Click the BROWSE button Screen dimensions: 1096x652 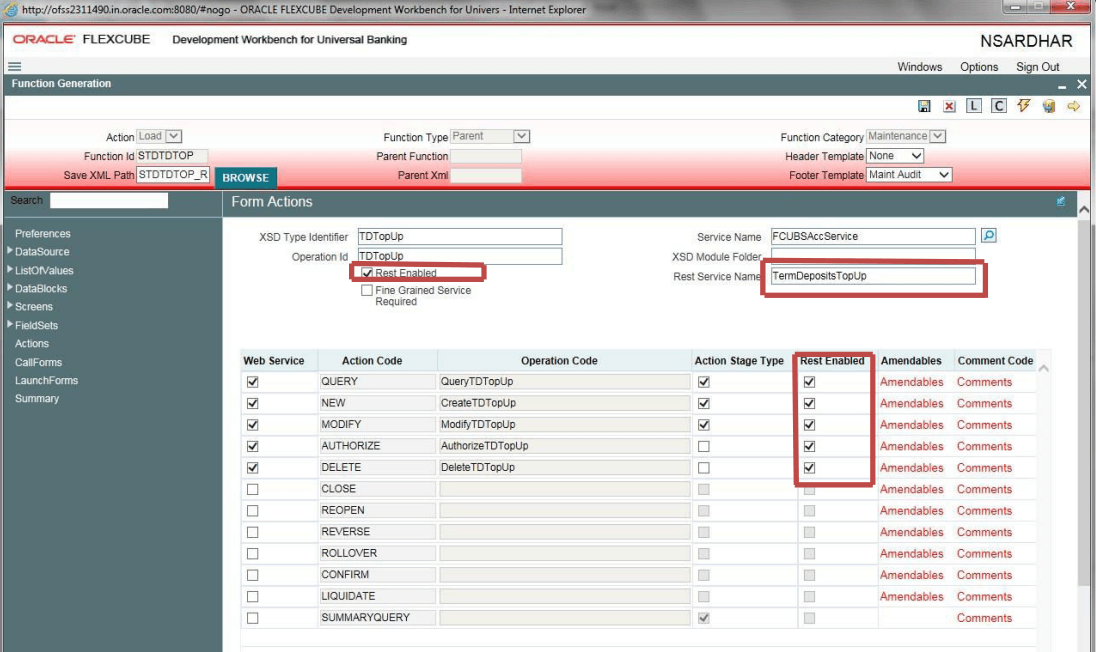coord(245,177)
